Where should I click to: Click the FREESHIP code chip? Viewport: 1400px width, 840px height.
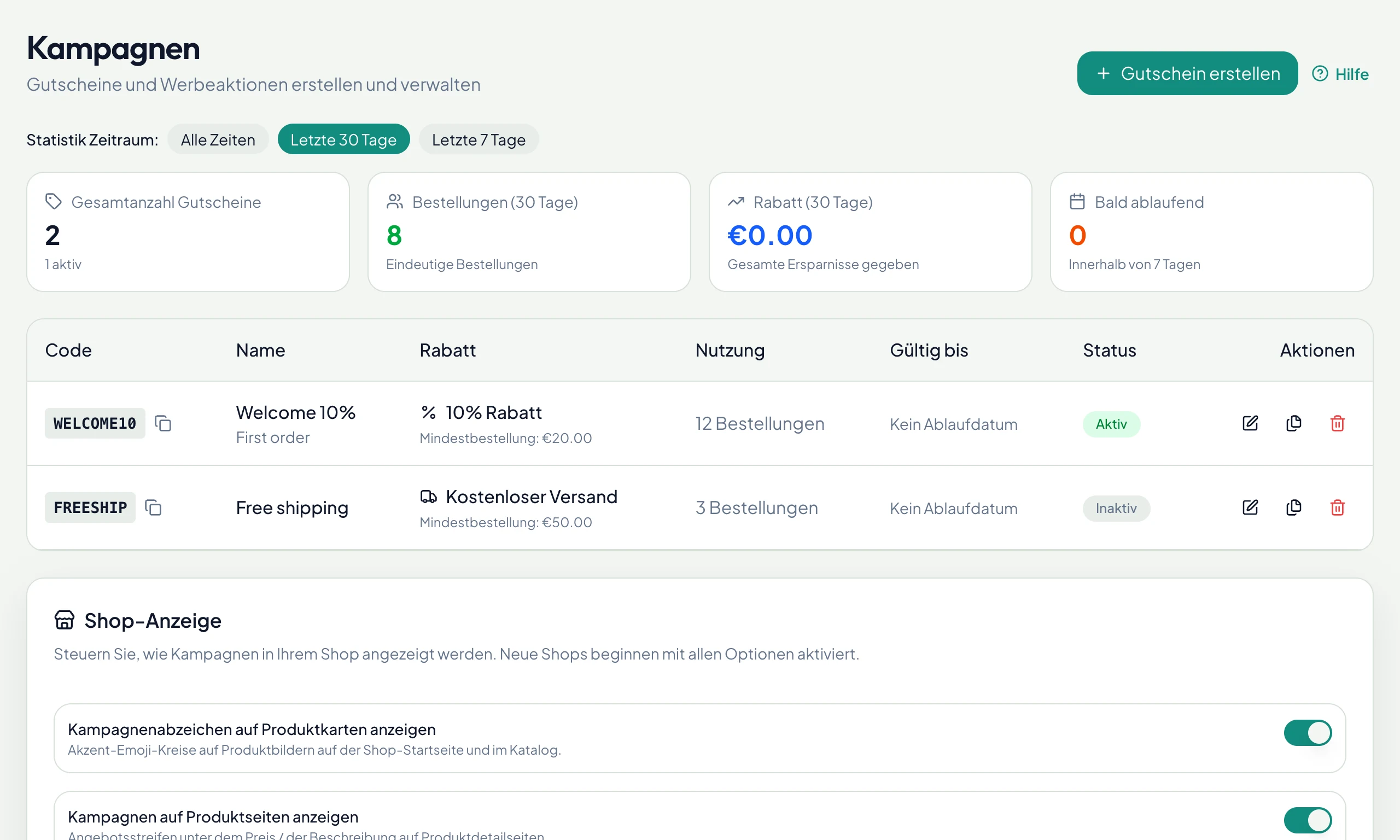pos(90,507)
